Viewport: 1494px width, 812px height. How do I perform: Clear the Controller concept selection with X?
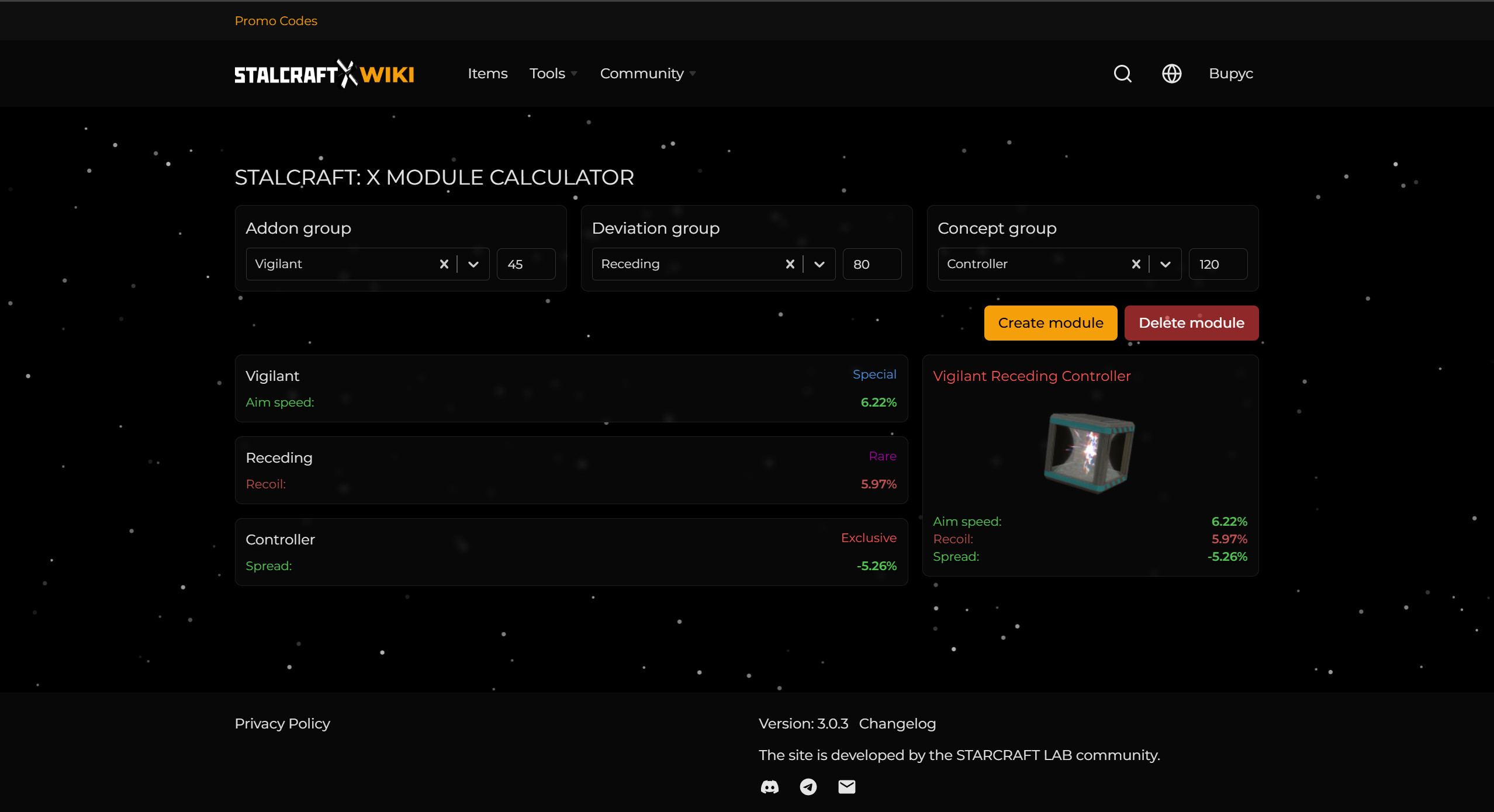[1136, 264]
